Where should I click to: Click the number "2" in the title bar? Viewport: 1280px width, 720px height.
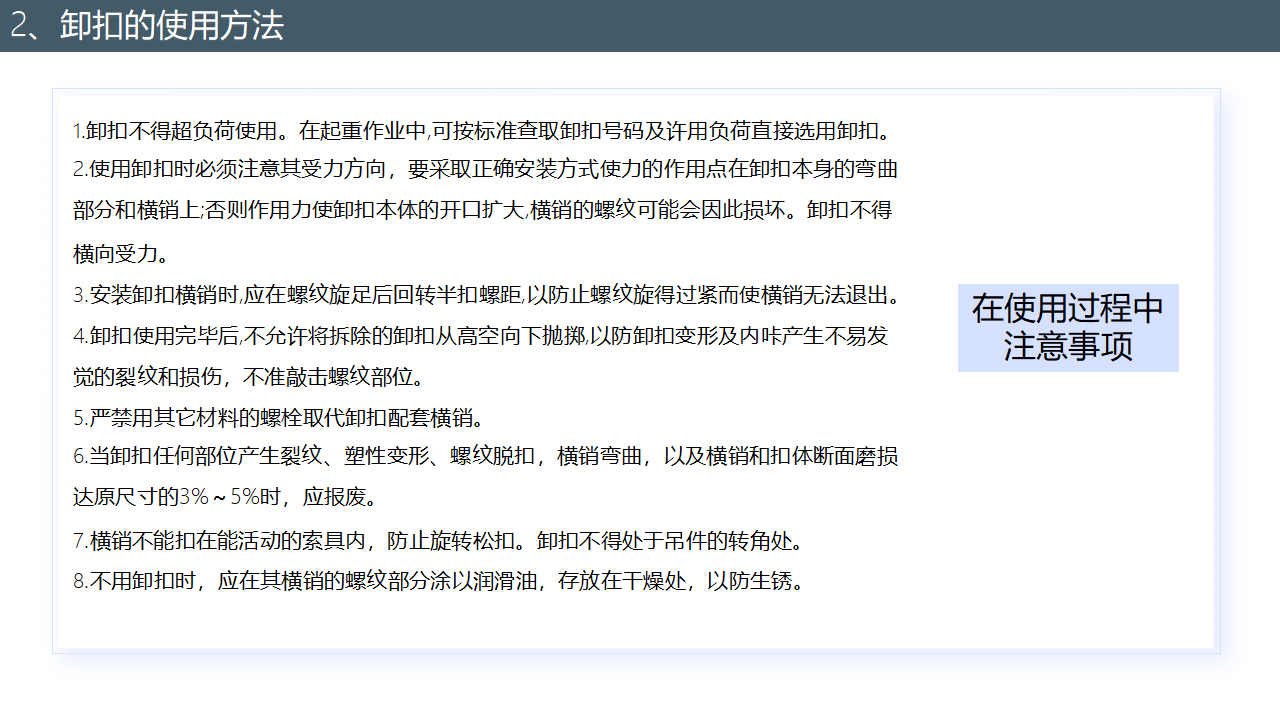point(19,26)
